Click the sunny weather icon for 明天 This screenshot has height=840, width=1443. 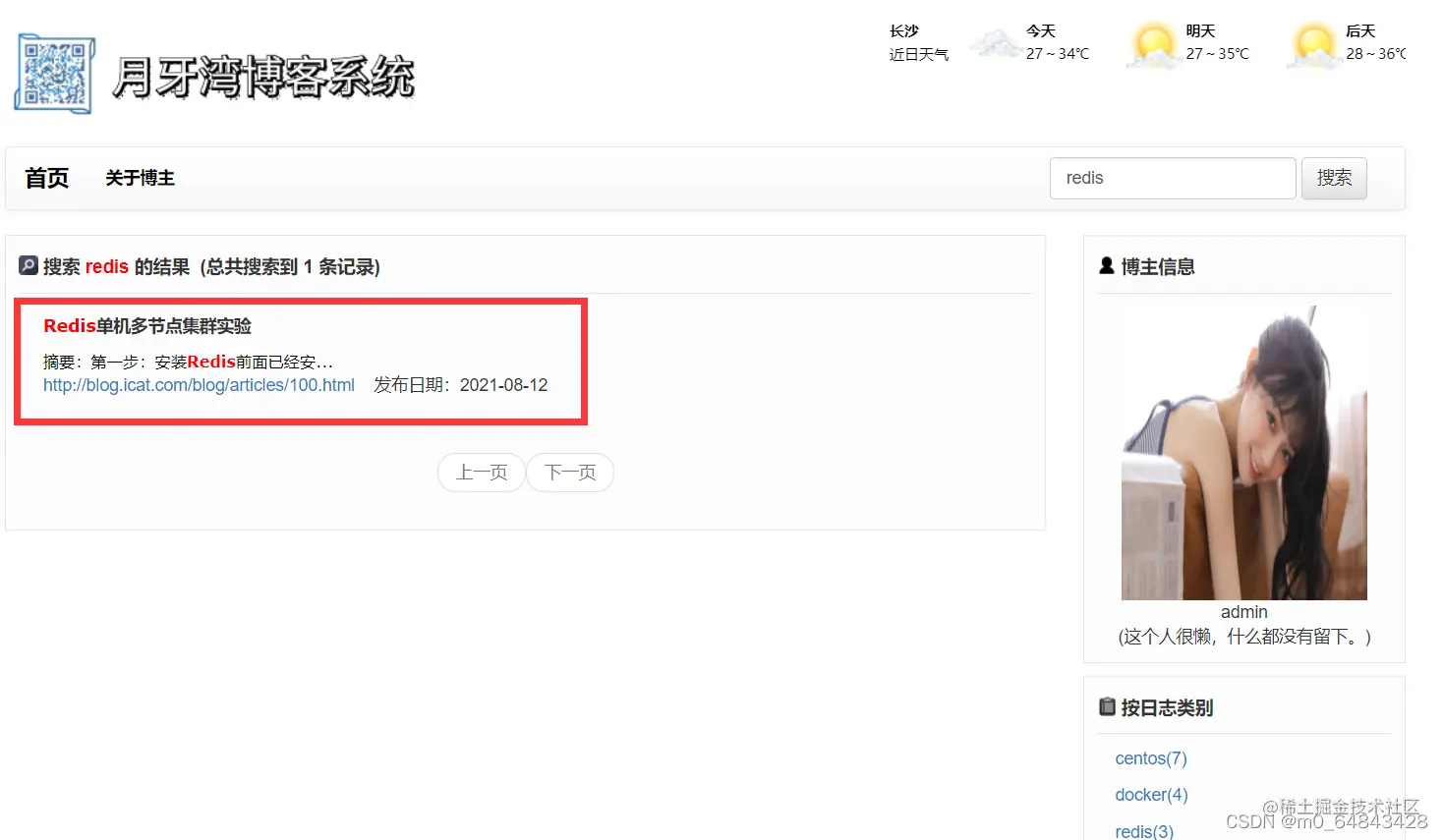pos(1153,44)
